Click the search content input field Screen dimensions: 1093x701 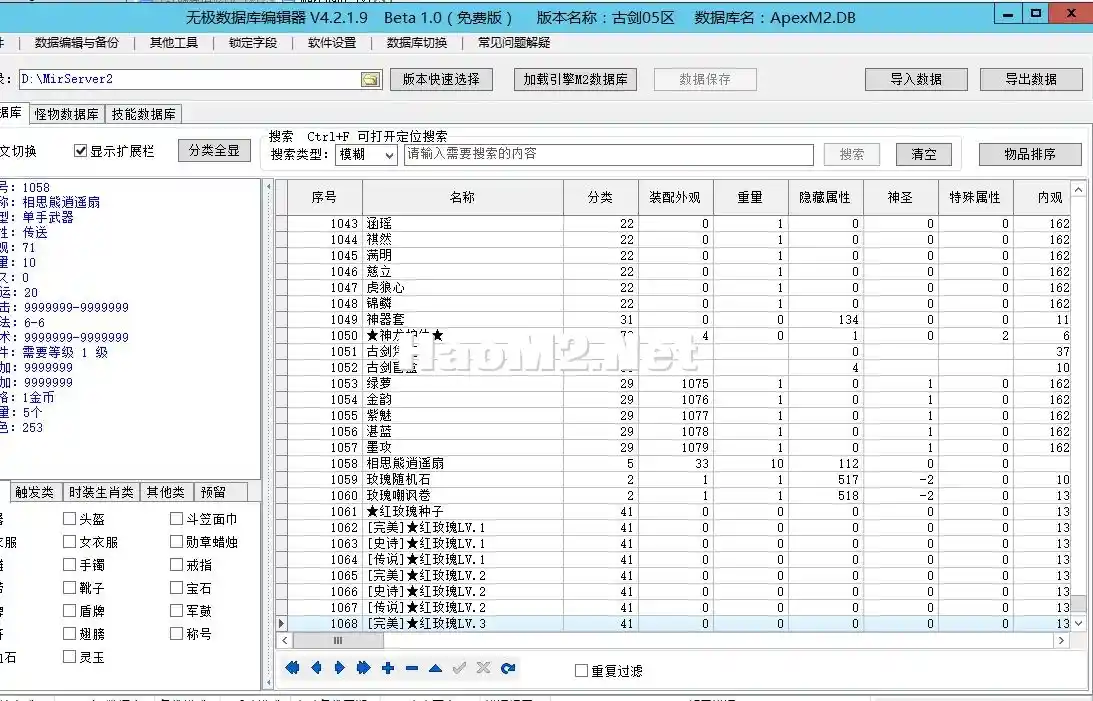pos(609,155)
